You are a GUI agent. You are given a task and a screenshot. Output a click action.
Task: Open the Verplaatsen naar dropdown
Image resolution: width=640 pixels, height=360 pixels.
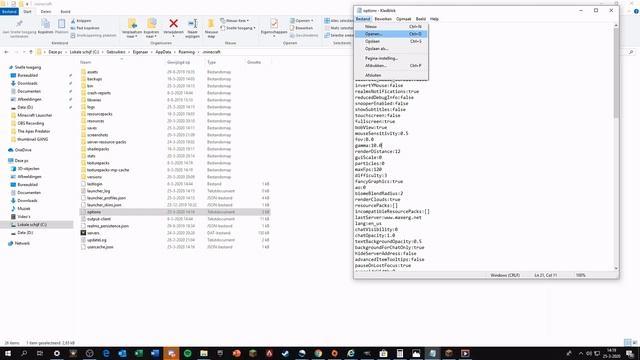pos(132,28)
